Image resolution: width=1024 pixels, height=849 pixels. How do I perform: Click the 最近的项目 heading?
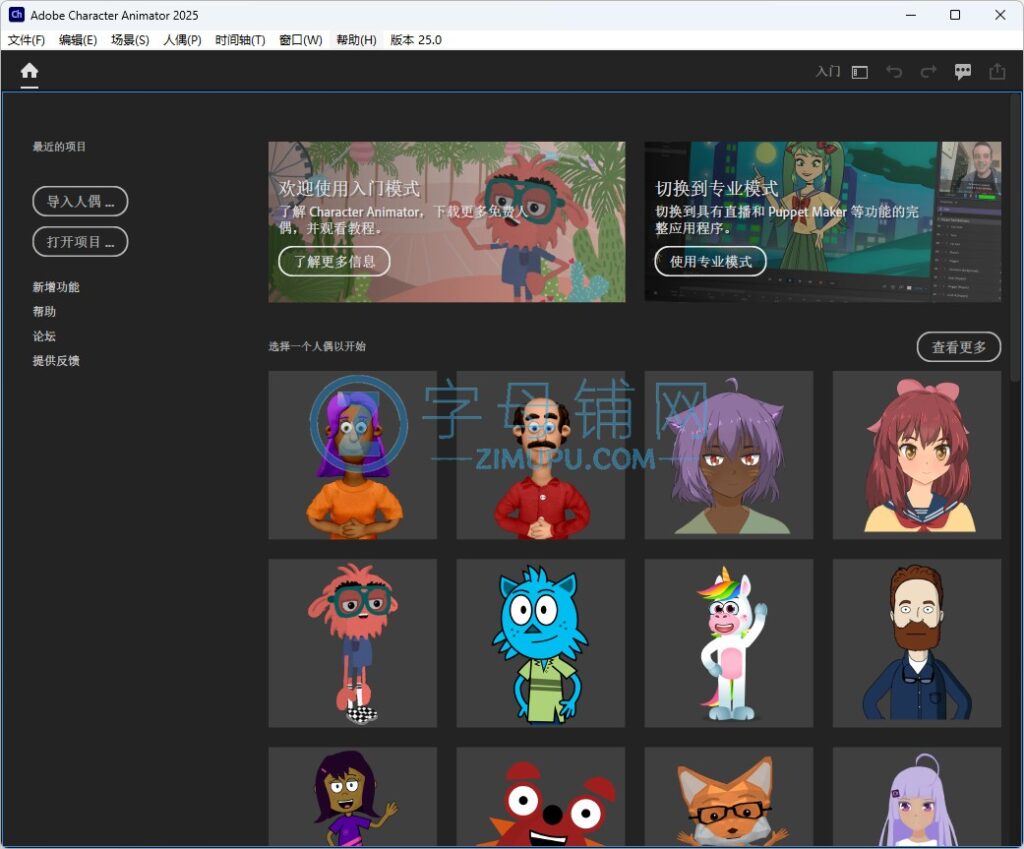coord(59,146)
